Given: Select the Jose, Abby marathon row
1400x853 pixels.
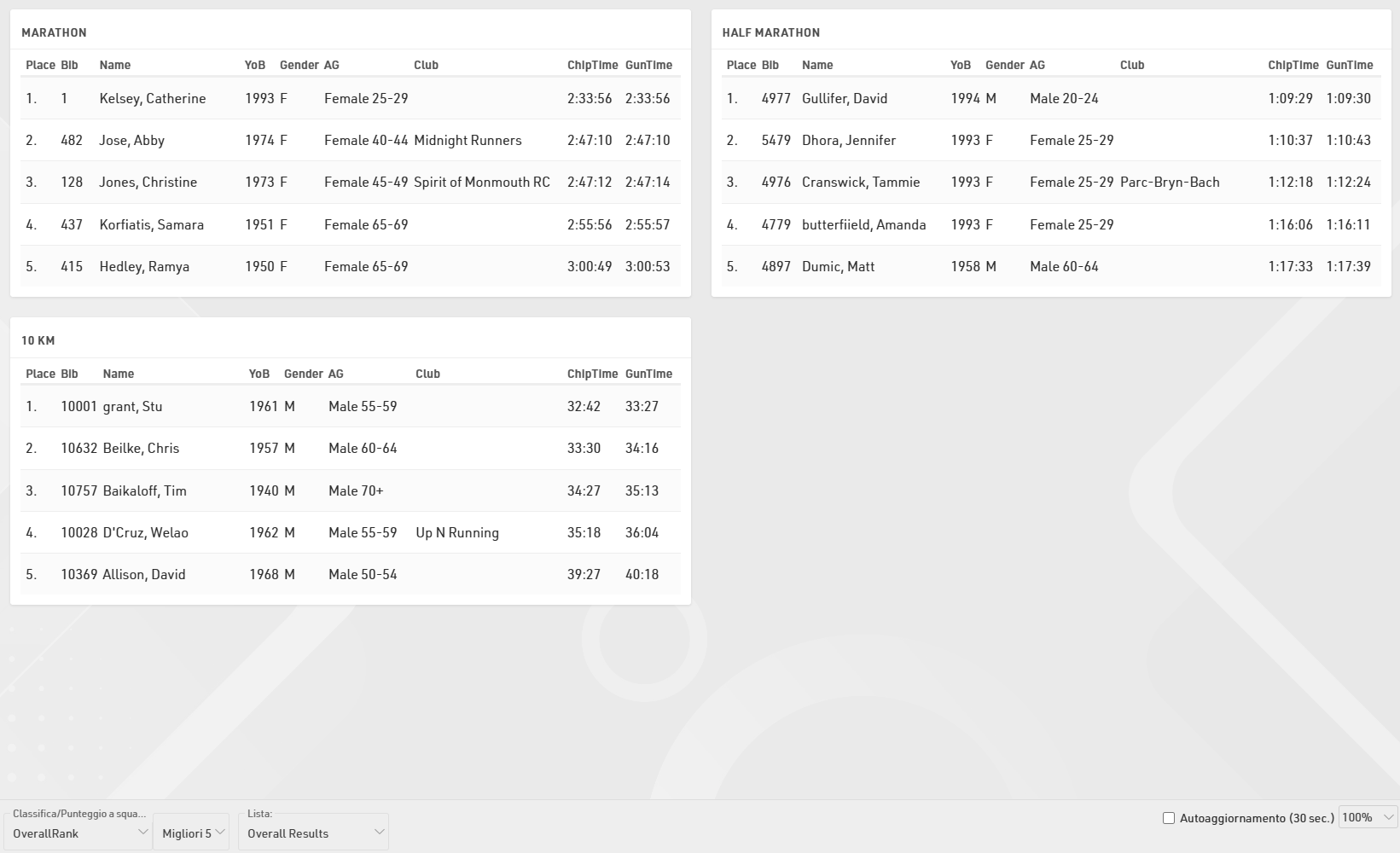Looking at the screenshot, I should coord(131,140).
